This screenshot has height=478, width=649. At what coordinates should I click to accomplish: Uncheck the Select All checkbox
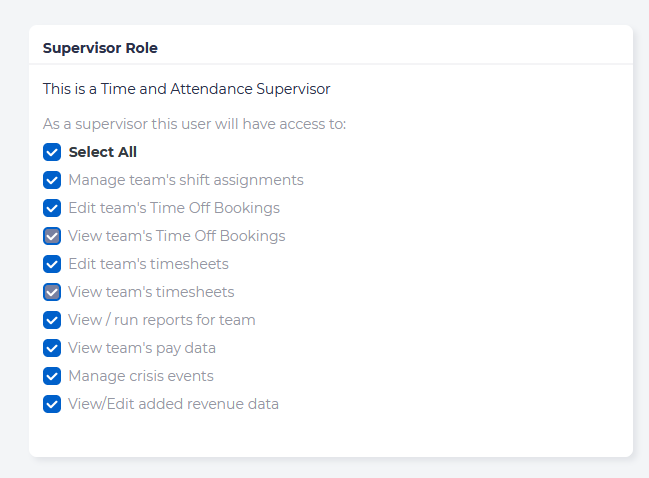click(52, 152)
